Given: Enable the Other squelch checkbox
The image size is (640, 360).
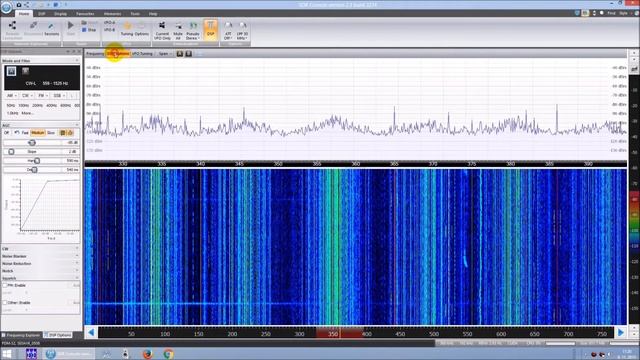Looking at the screenshot, I should tap(5, 303).
